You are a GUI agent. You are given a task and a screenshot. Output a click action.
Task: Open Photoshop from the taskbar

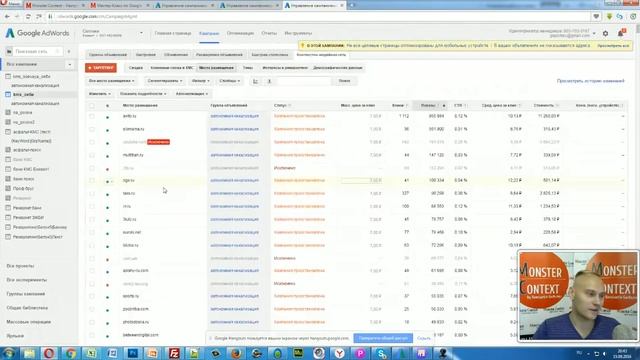(x=133, y=353)
